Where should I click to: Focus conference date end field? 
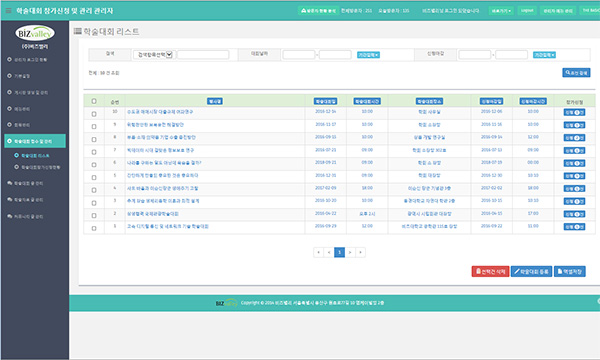point(335,55)
